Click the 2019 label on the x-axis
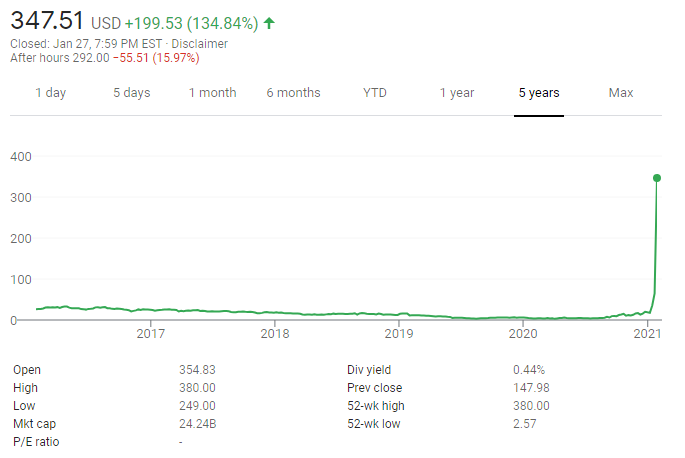Image resolution: width=685 pixels, height=458 pixels. tap(399, 334)
